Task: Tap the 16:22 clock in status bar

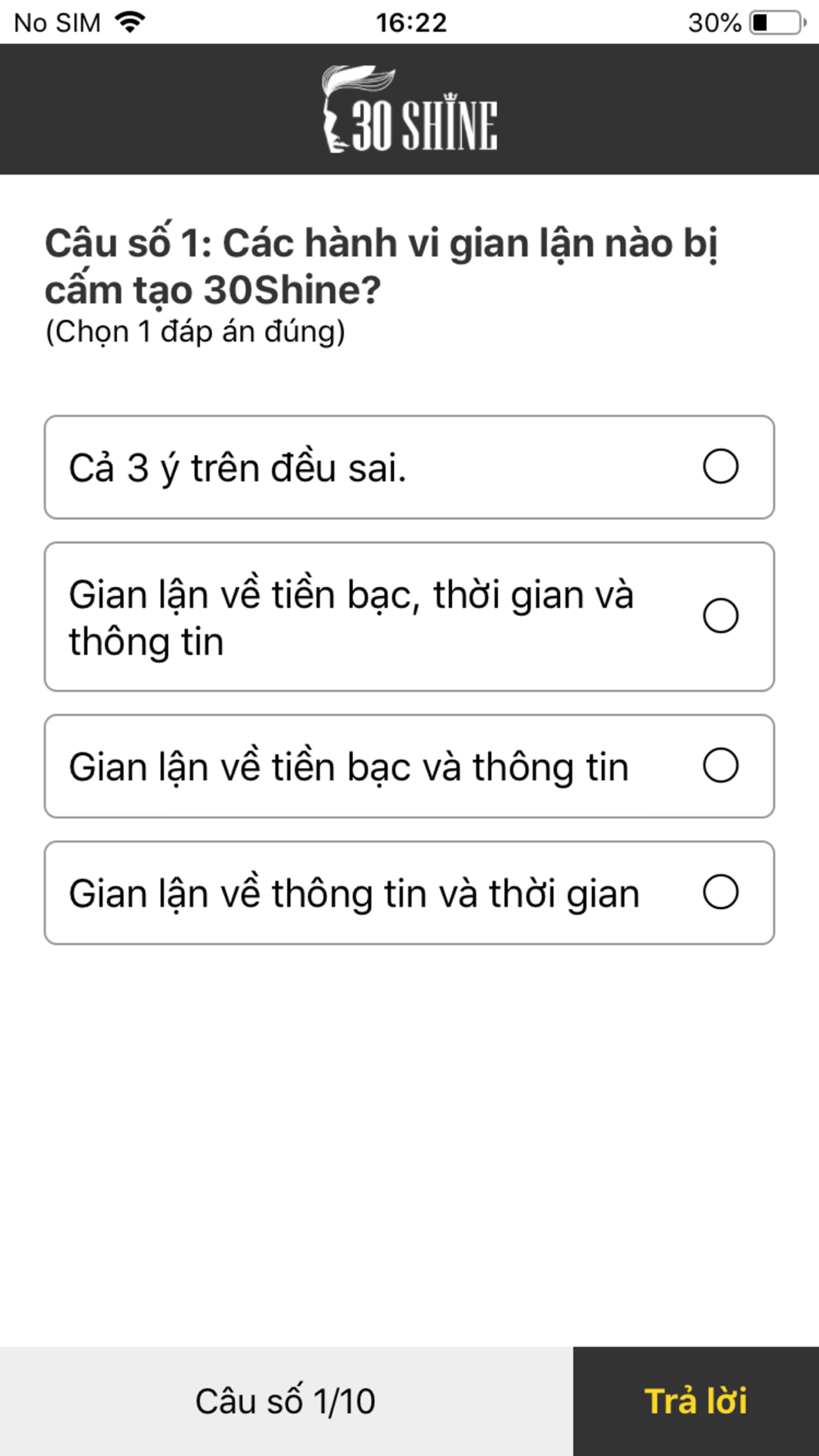Action: [411, 23]
